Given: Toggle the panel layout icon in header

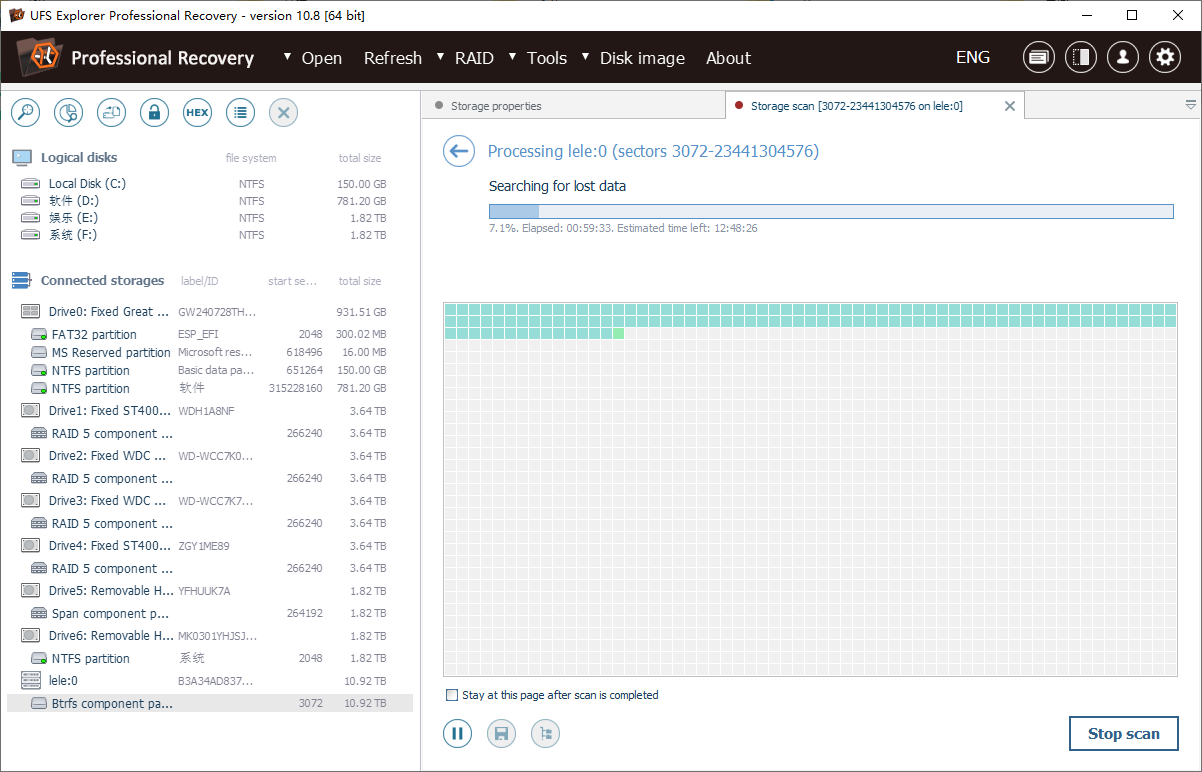Looking at the screenshot, I should [1081, 57].
